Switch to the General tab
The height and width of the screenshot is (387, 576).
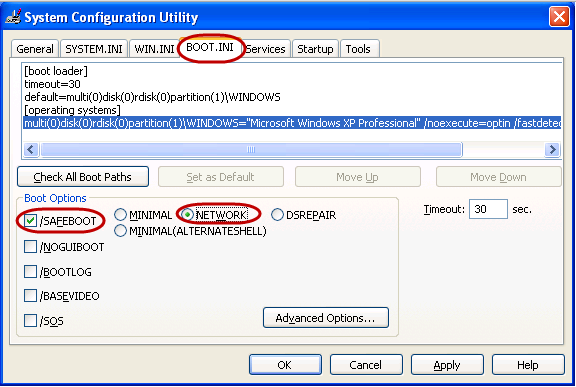point(35,49)
